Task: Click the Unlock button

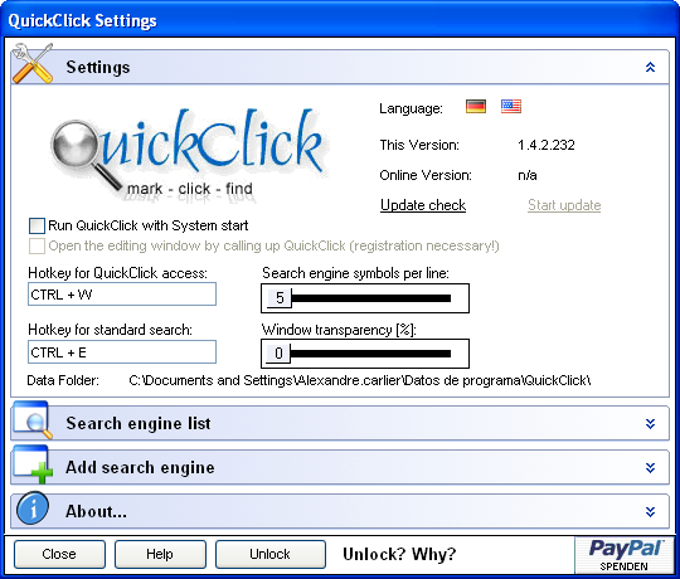Action: [x=270, y=554]
